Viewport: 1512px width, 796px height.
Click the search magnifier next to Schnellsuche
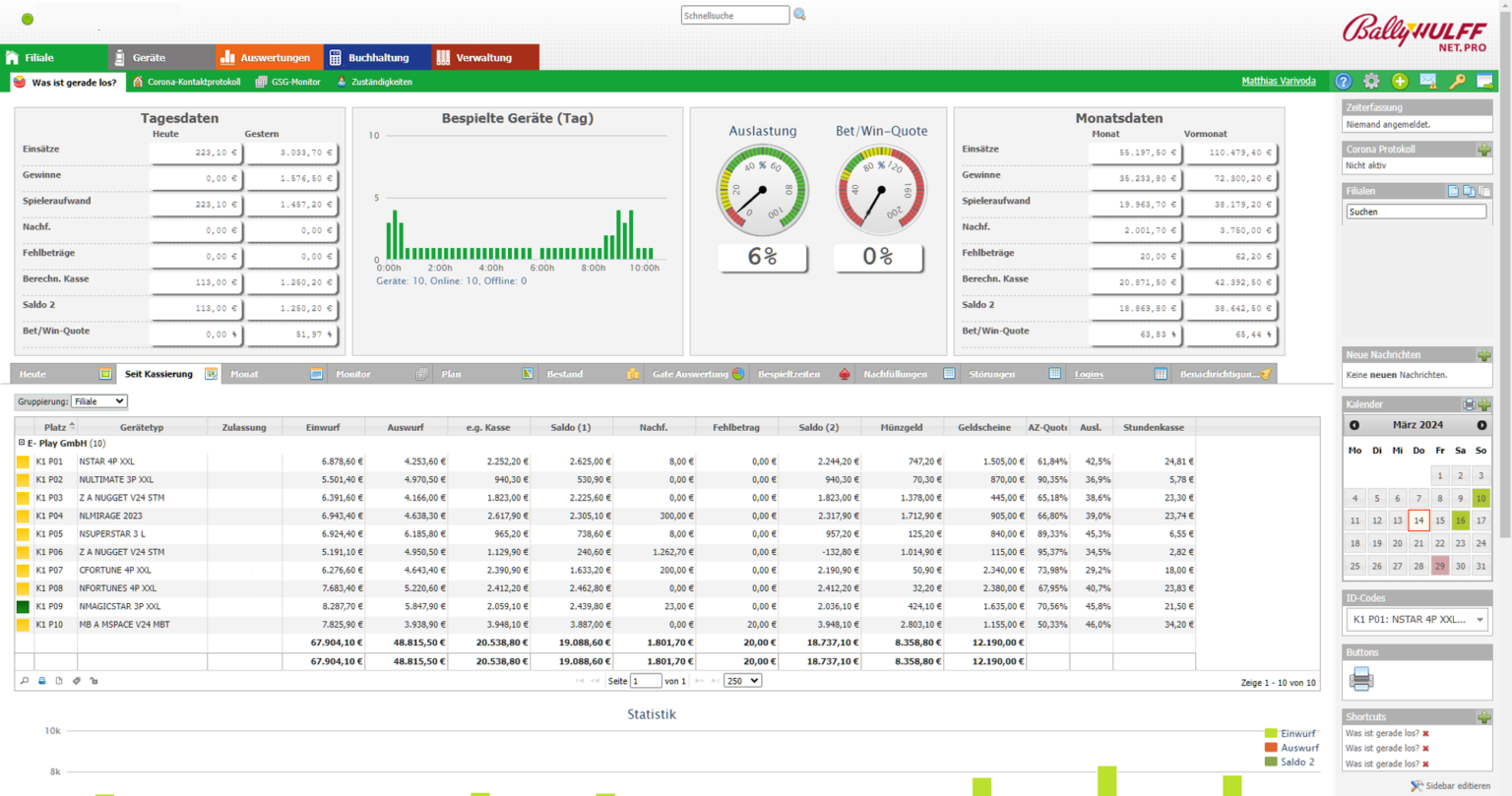(799, 15)
